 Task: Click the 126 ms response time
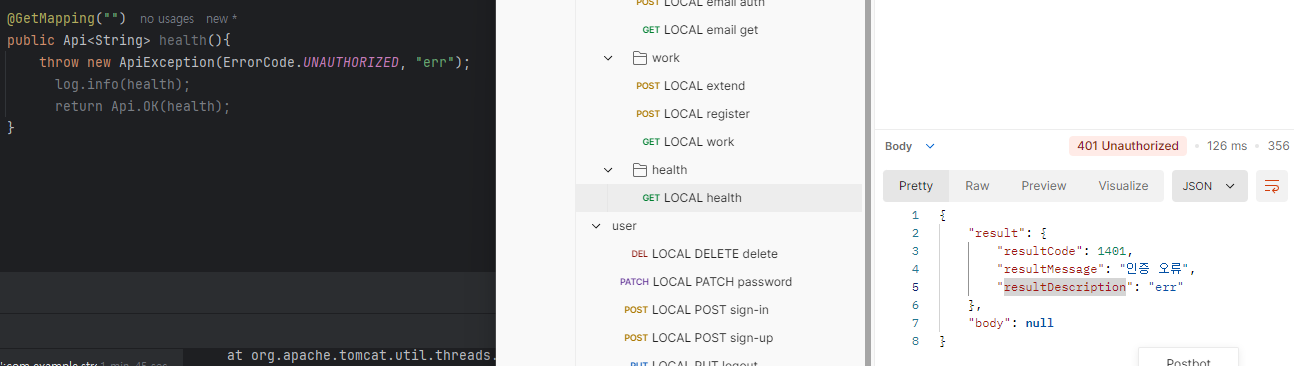coord(1226,146)
